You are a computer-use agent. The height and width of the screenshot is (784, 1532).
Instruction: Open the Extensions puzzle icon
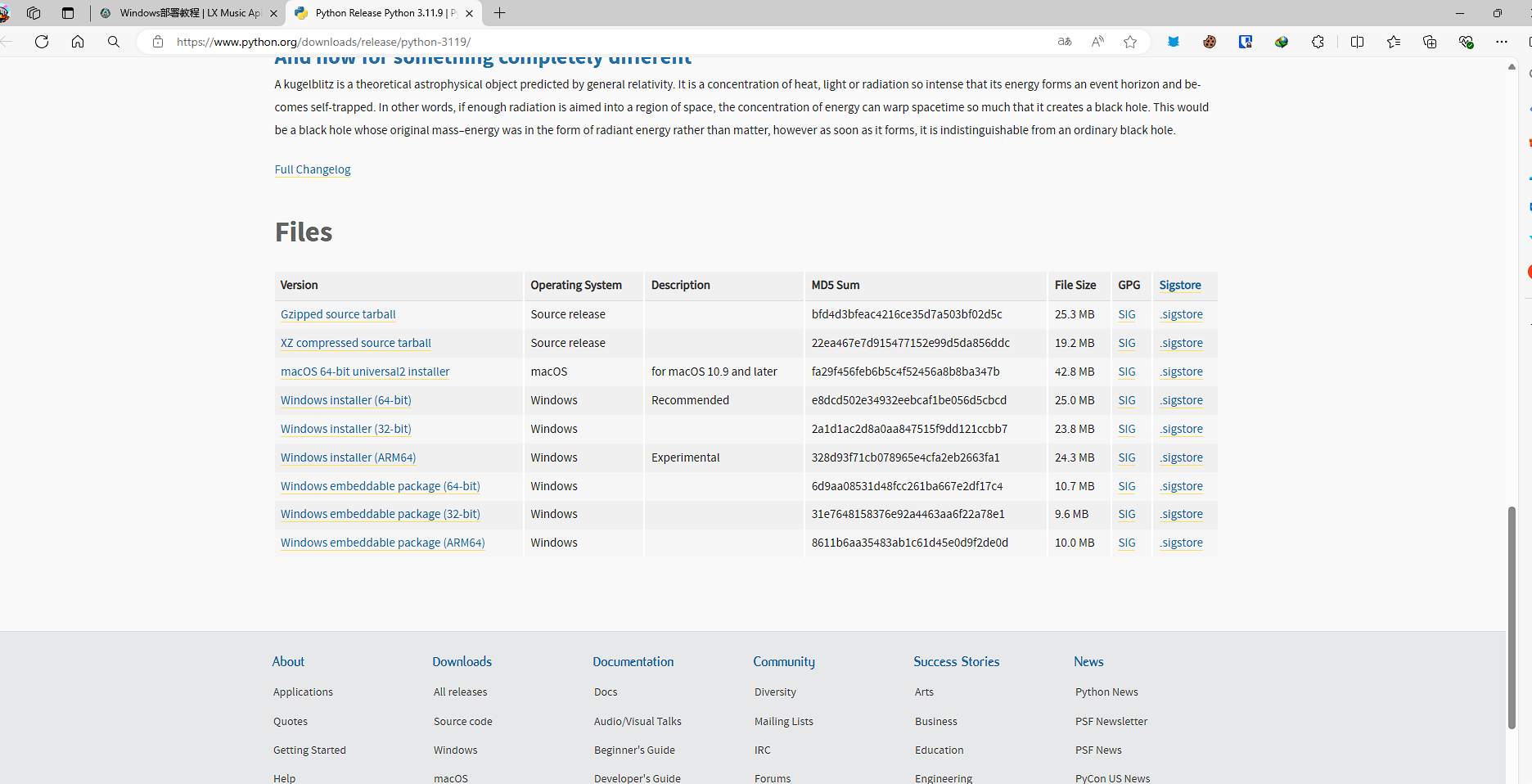[1318, 42]
